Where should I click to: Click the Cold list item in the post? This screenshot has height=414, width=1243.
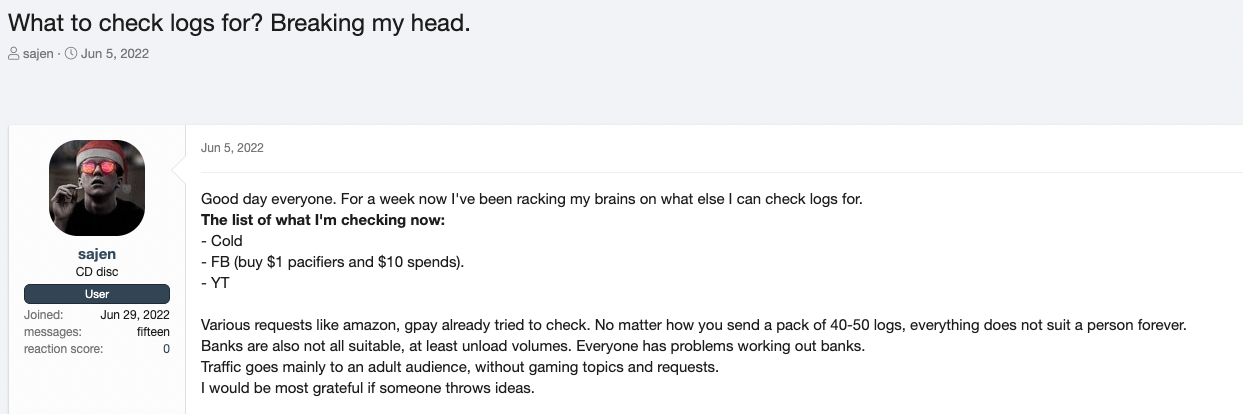[222, 241]
